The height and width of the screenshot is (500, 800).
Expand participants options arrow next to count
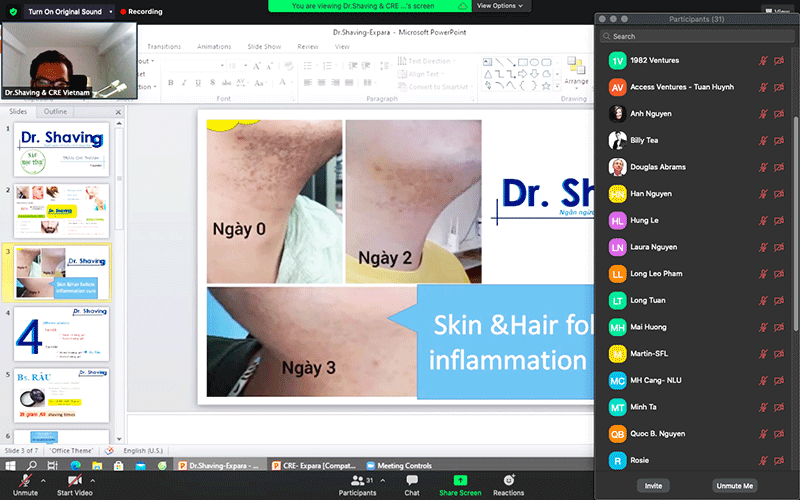point(383,481)
